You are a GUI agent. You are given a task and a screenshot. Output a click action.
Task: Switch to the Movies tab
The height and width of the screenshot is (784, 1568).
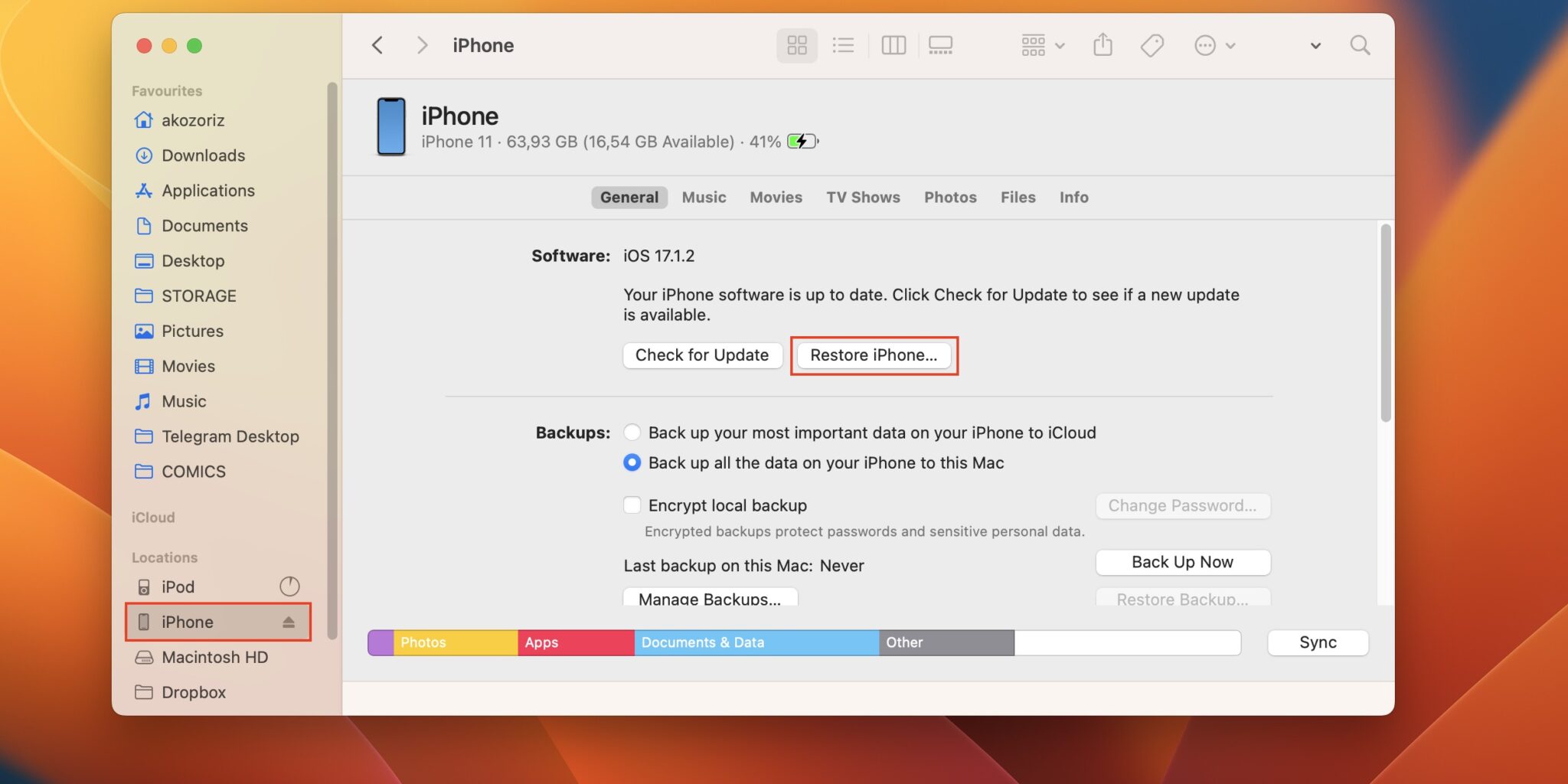776,198
